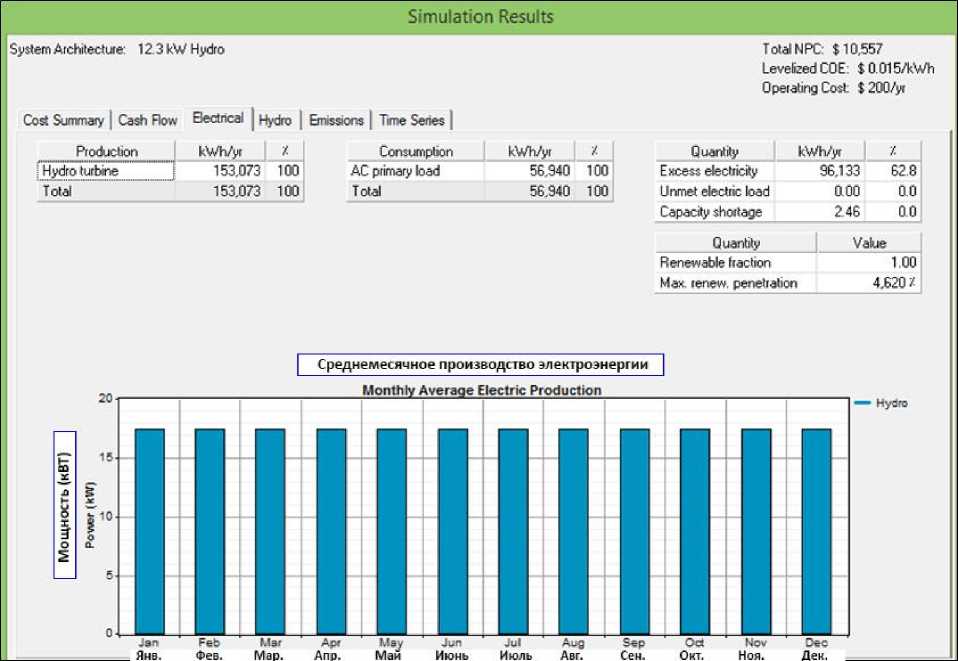Image resolution: width=958 pixels, height=661 pixels.
Task: Select the Capacity shortage row
Action: (x=710, y=212)
